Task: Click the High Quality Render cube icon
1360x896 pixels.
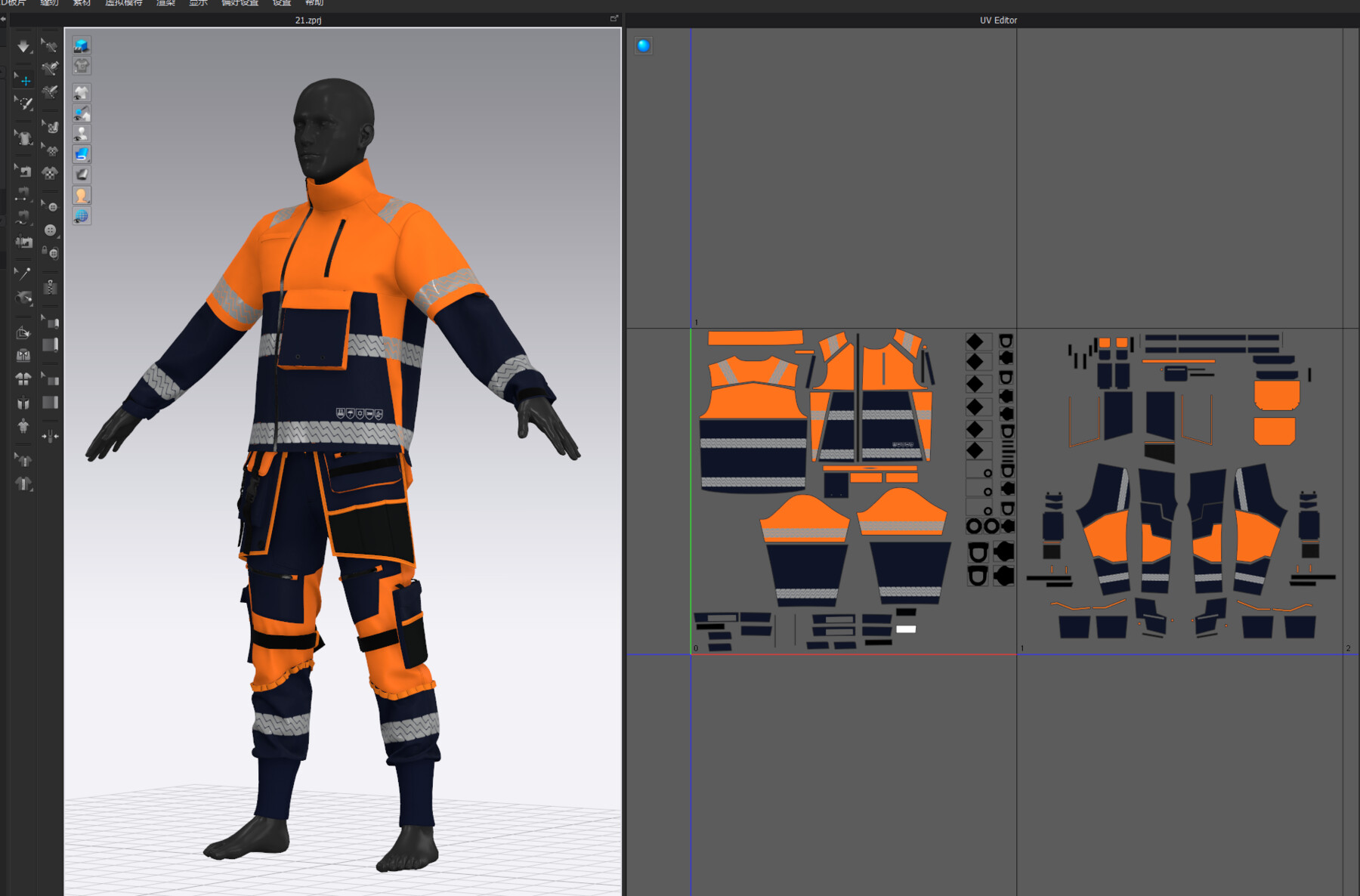Action: 82,45
